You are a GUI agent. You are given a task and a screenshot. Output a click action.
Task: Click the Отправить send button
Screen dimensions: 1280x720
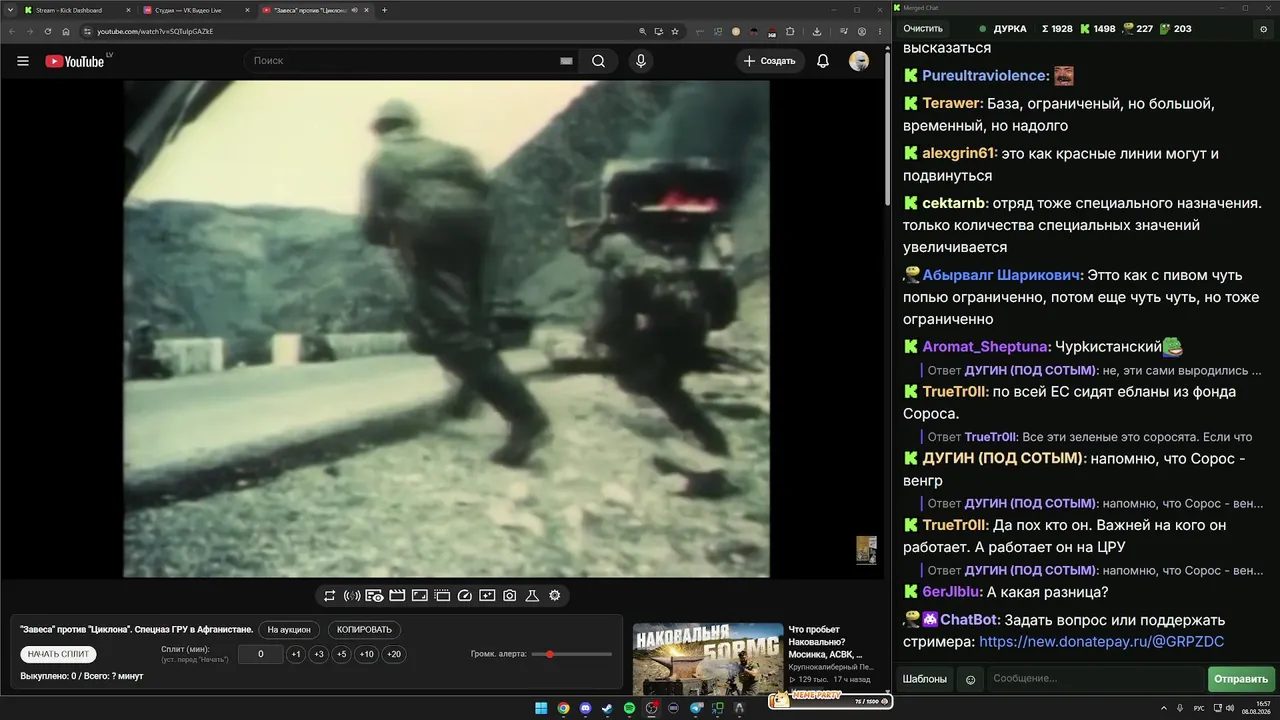[1241, 679]
